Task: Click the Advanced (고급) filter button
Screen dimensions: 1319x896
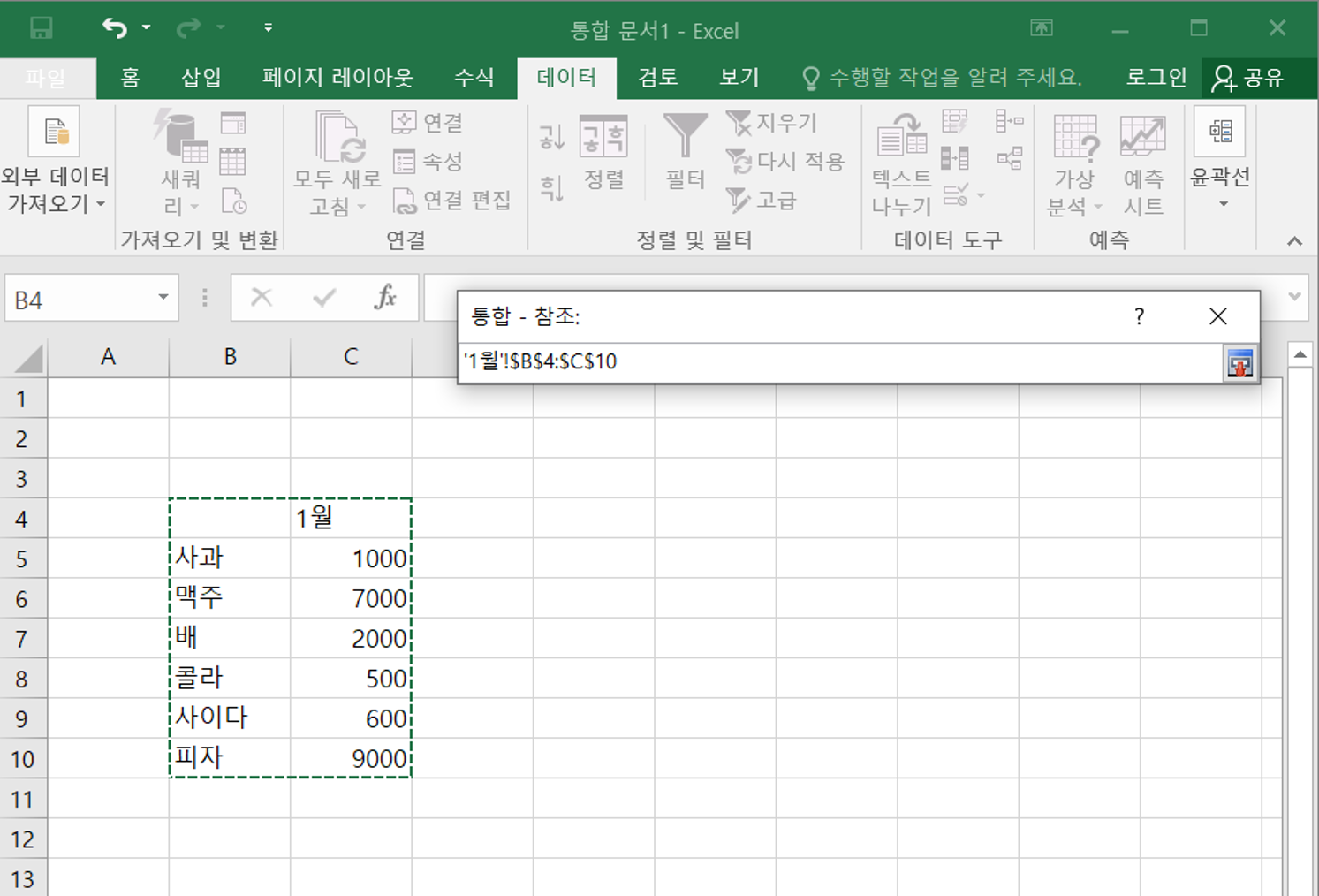Action: click(762, 201)
